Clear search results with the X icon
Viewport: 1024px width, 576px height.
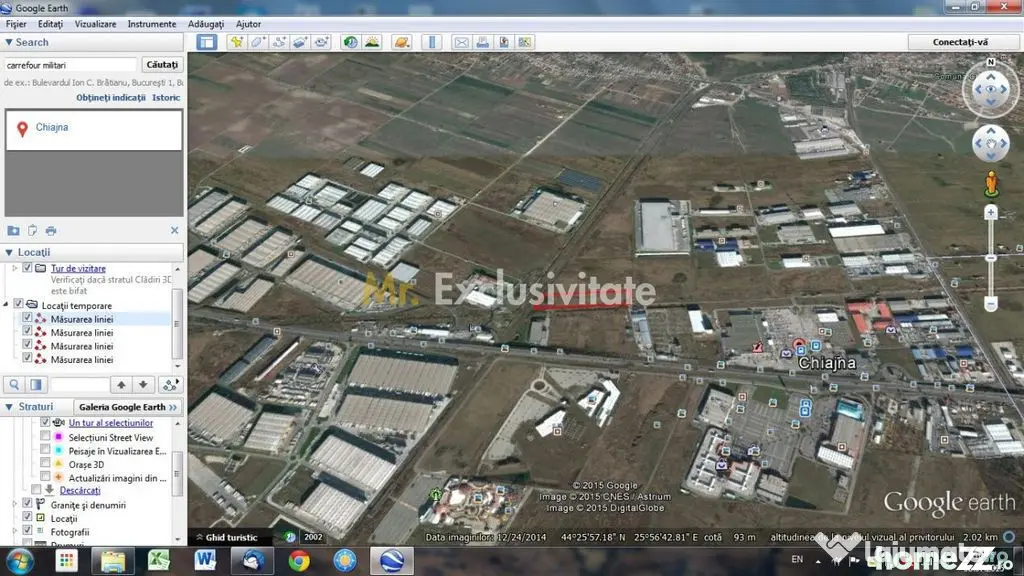[x=174, y=231]
